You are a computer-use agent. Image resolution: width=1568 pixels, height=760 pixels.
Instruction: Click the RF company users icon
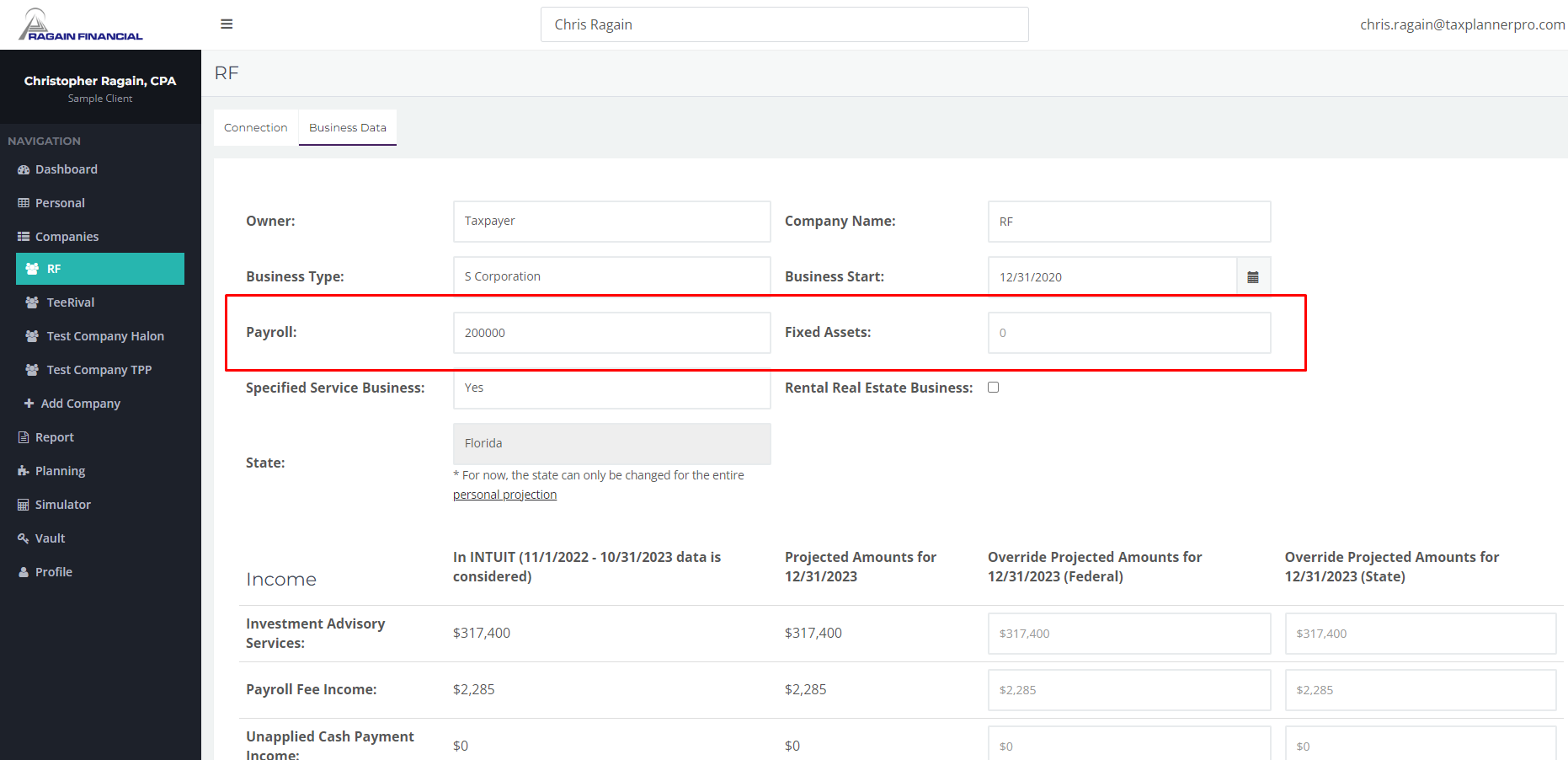(x=32, y=269)
